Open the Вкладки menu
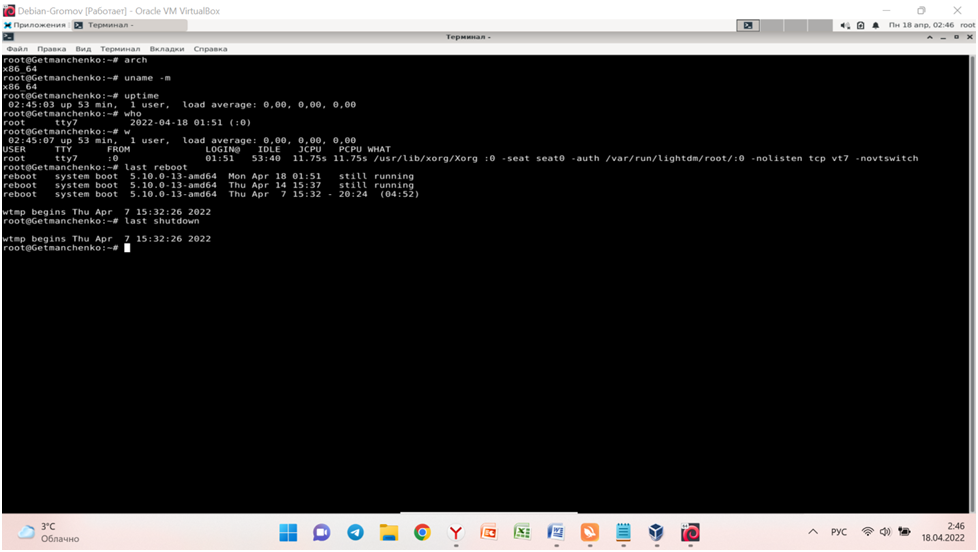Screen dimensions: 978x552 (167, 49)
